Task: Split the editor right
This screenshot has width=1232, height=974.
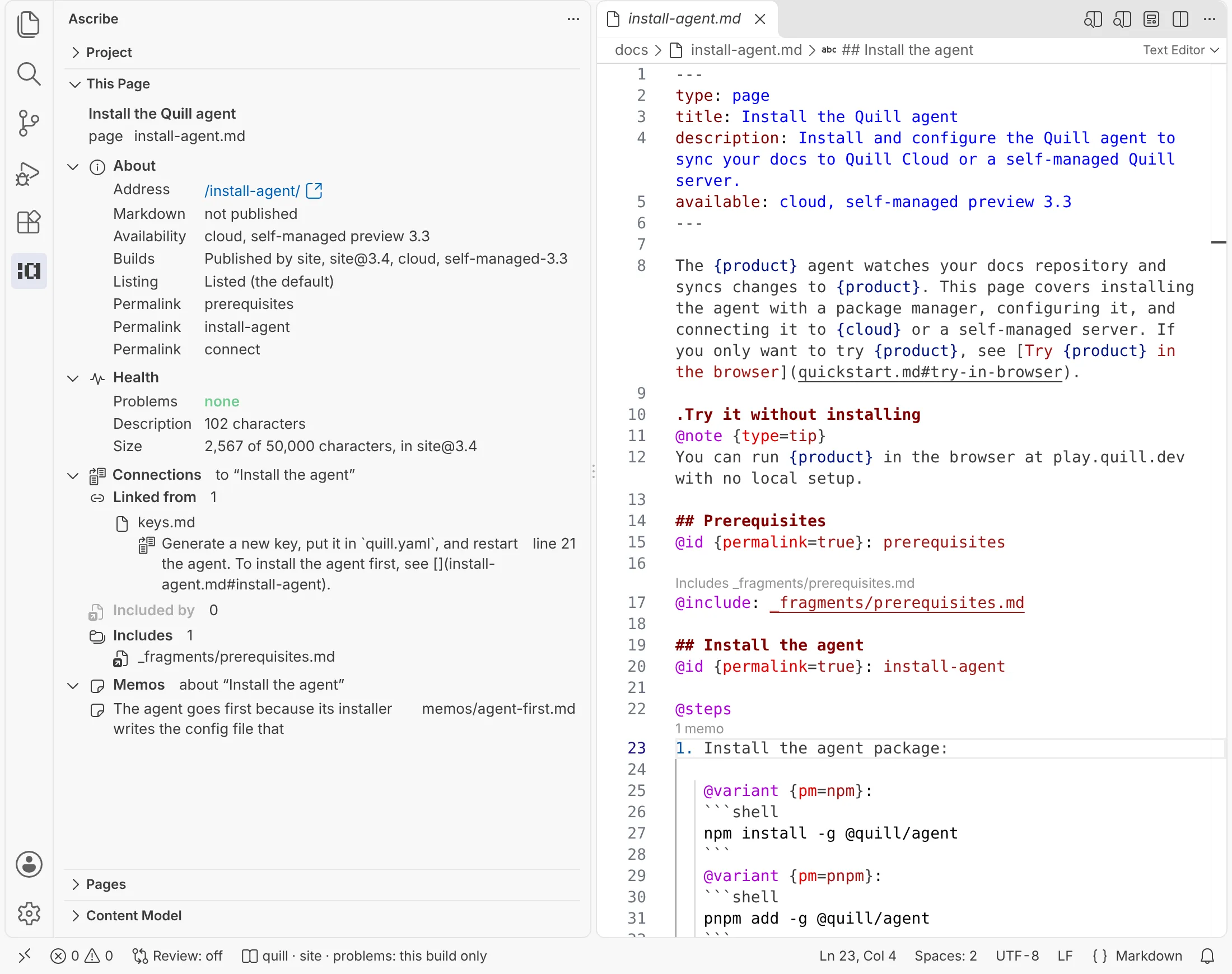Action: coord(1180,20)
